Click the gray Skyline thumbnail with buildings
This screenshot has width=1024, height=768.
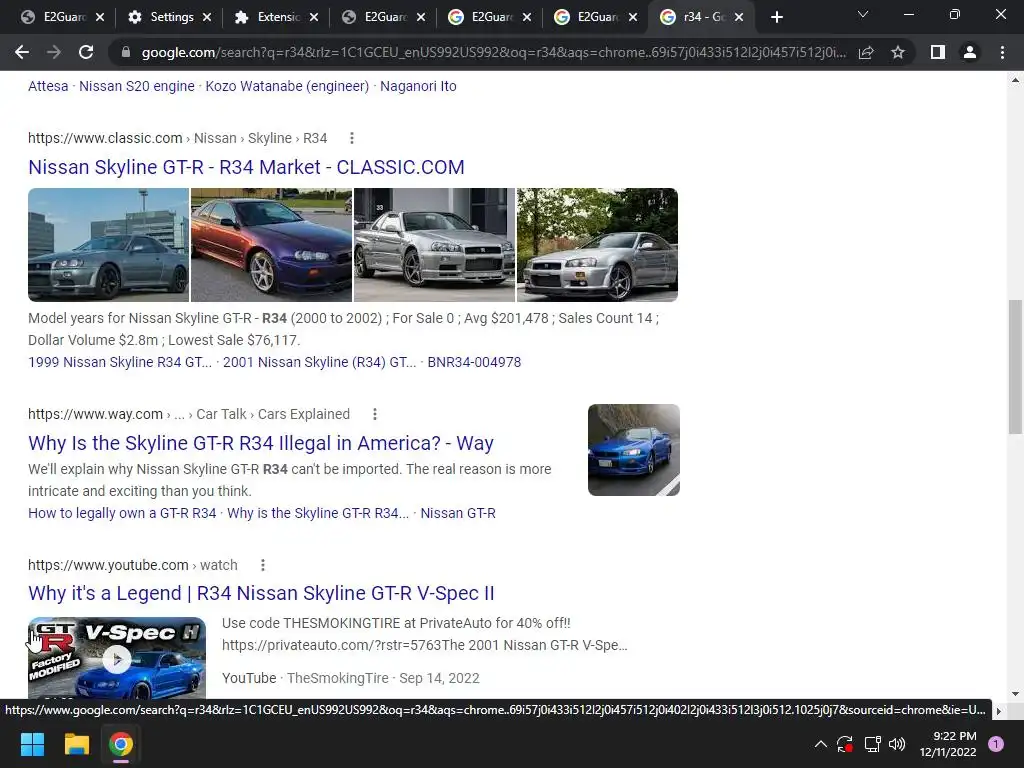108,245
